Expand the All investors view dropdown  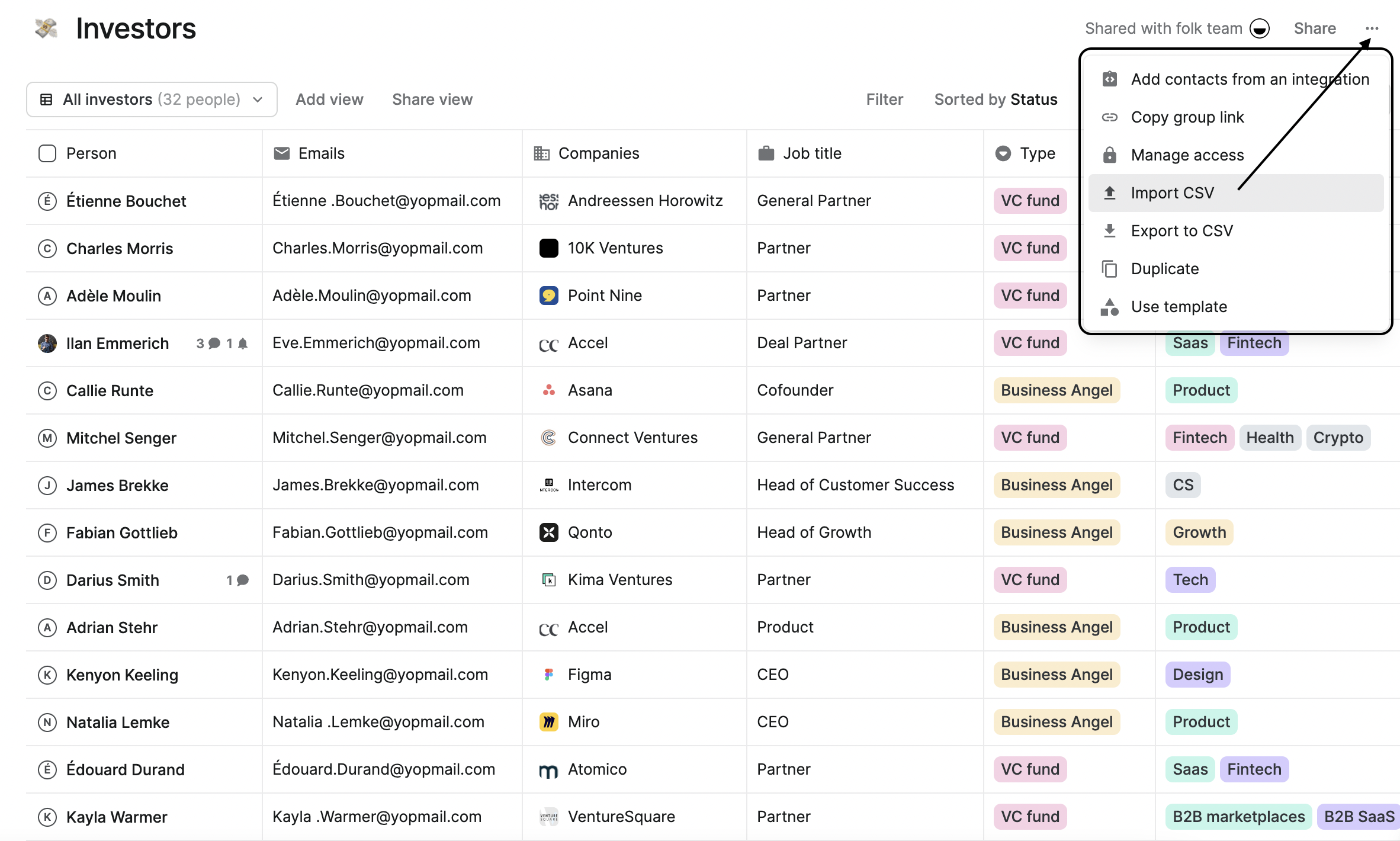152,99
